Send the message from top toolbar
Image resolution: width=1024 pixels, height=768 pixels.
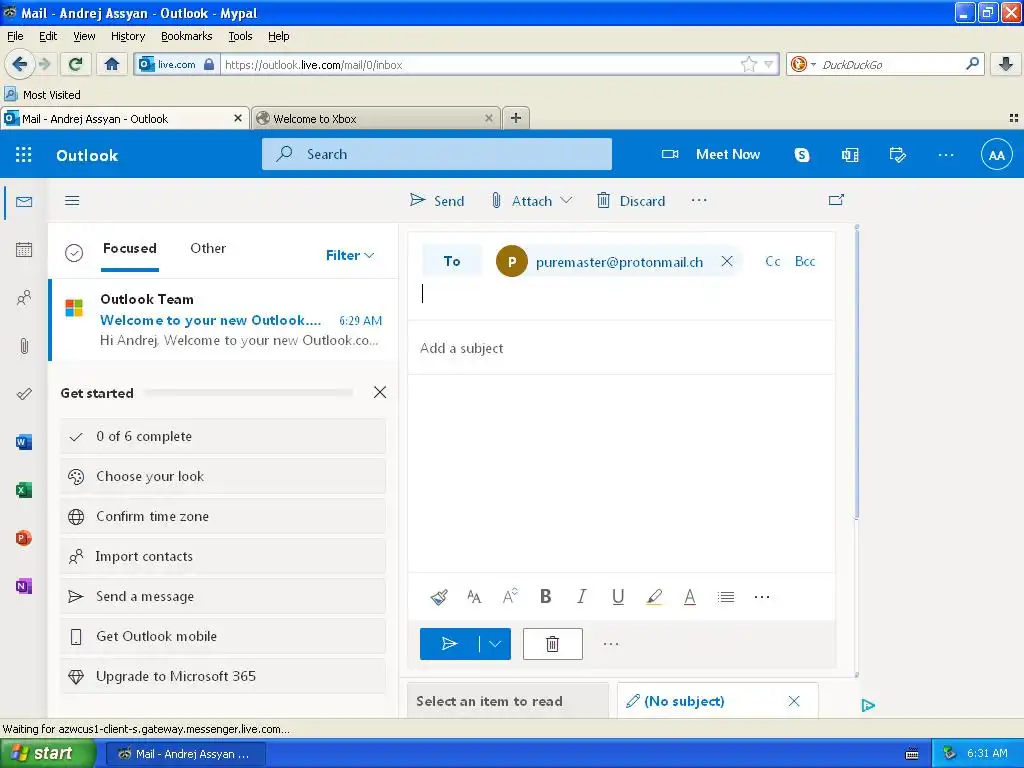[x=437, y=200]
